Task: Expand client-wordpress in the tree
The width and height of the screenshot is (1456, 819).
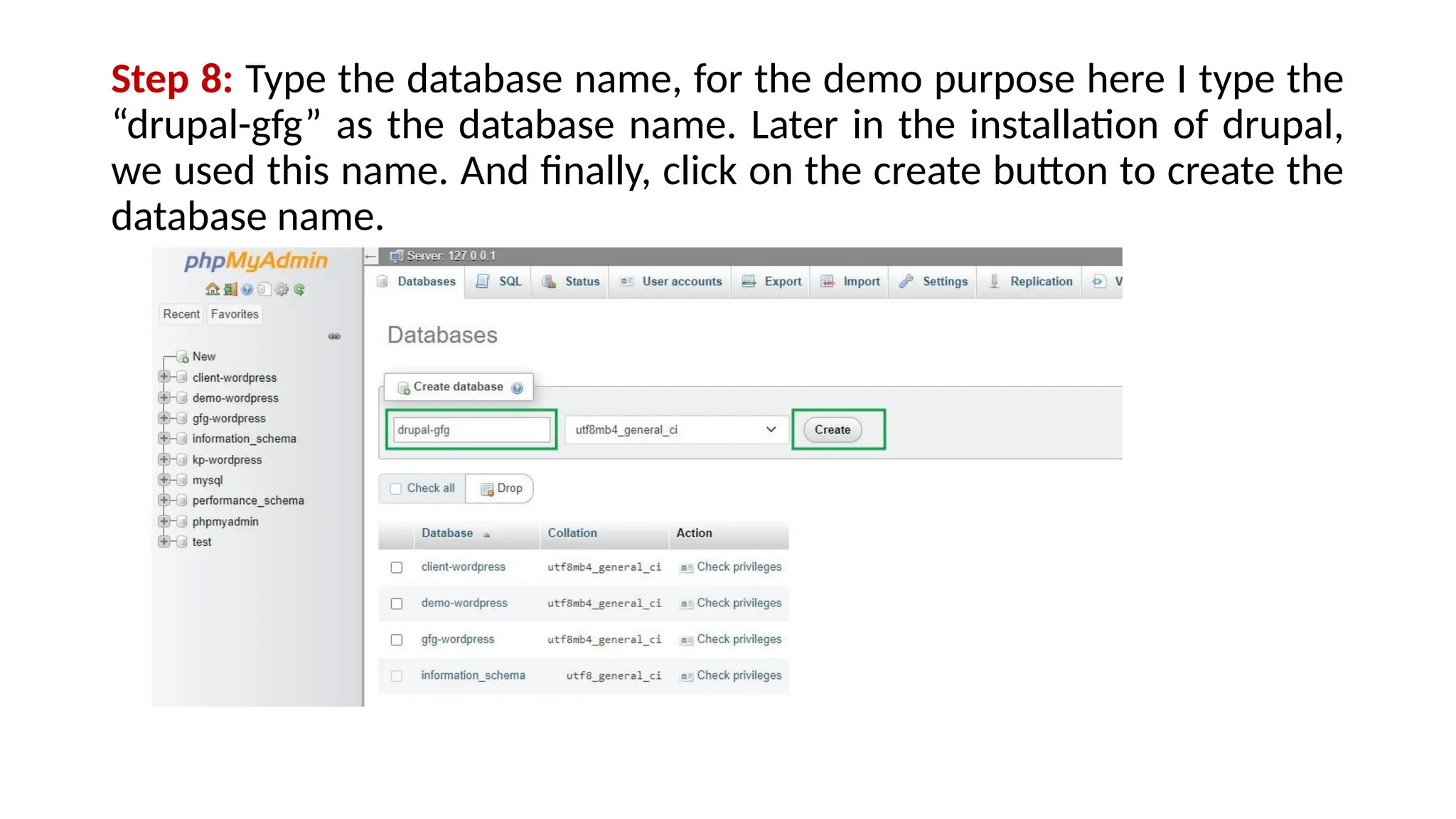Action: 164,377
